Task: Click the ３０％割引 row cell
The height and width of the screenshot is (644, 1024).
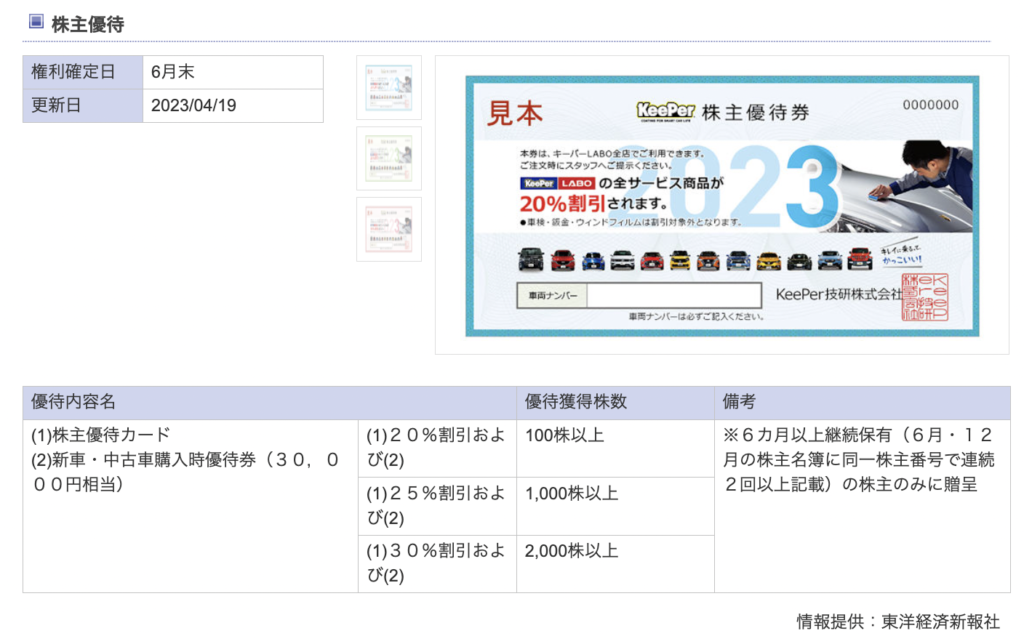Action: pyautogui.click(x=437, y=564)
